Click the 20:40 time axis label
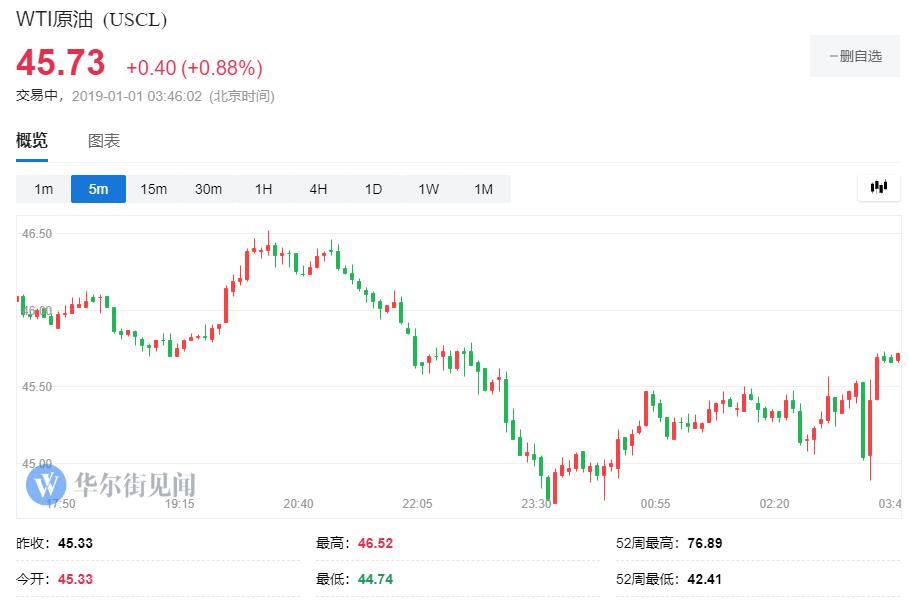Screen dimensions: 909x601 (298, 504)
